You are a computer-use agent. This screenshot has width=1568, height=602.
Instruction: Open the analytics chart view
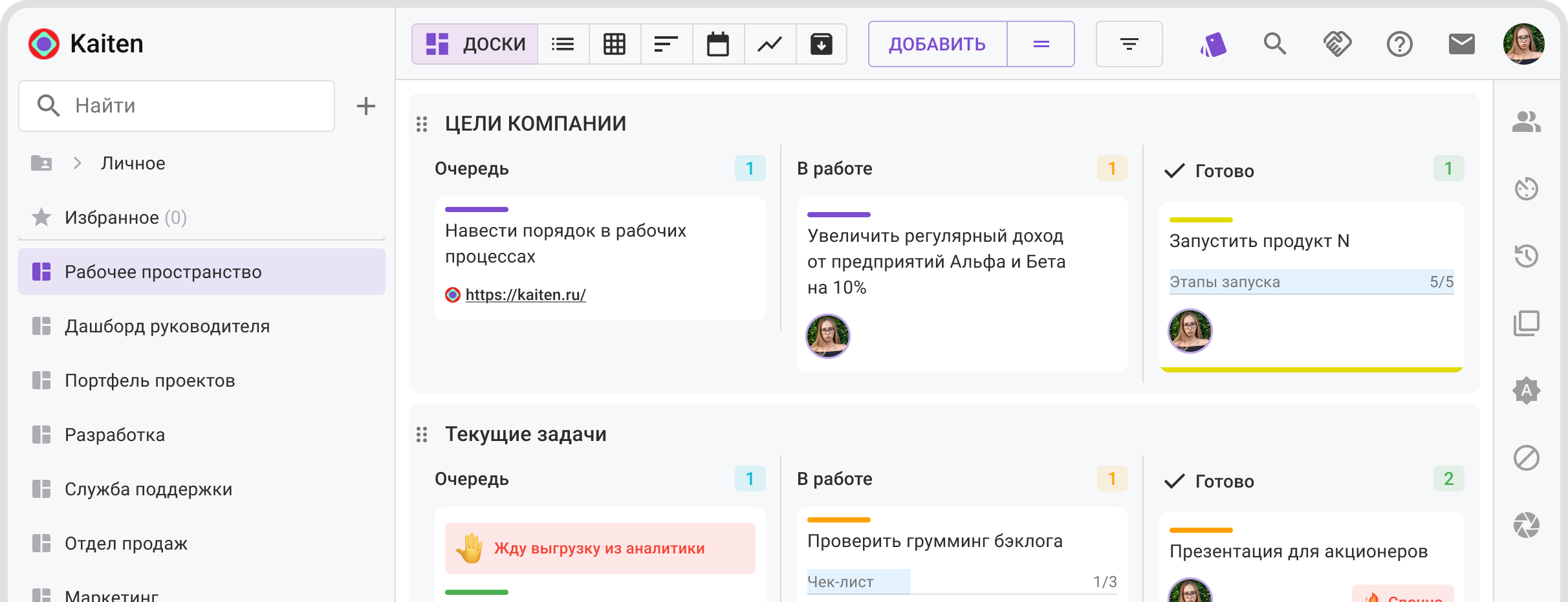click(770, 44)
